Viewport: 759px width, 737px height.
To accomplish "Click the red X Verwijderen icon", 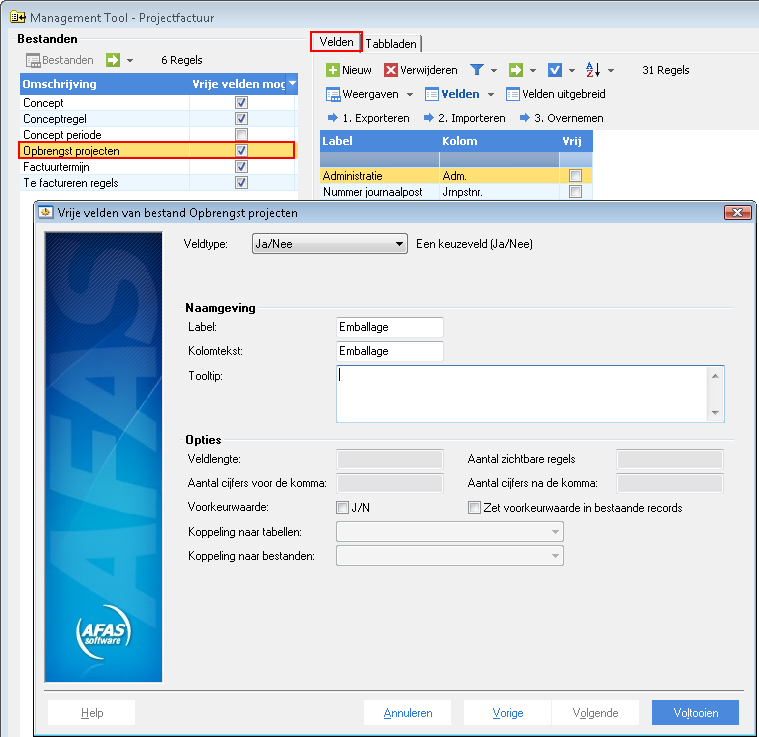I will point(391,70).
